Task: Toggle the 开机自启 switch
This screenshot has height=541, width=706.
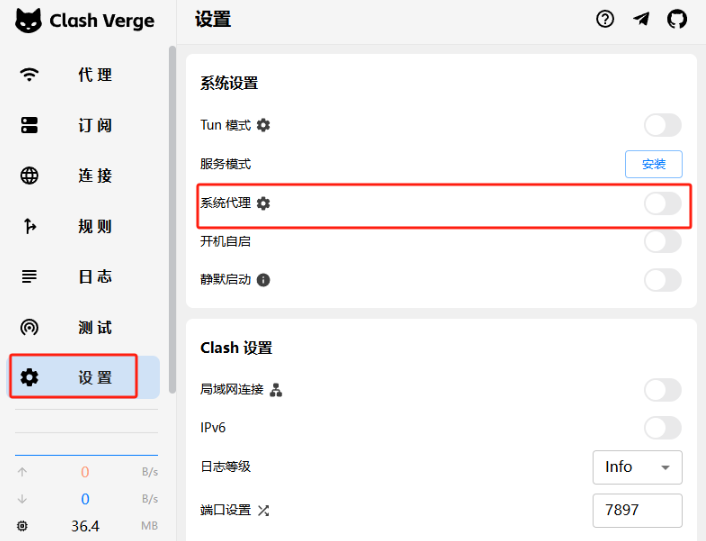Action: coord(662,241)
